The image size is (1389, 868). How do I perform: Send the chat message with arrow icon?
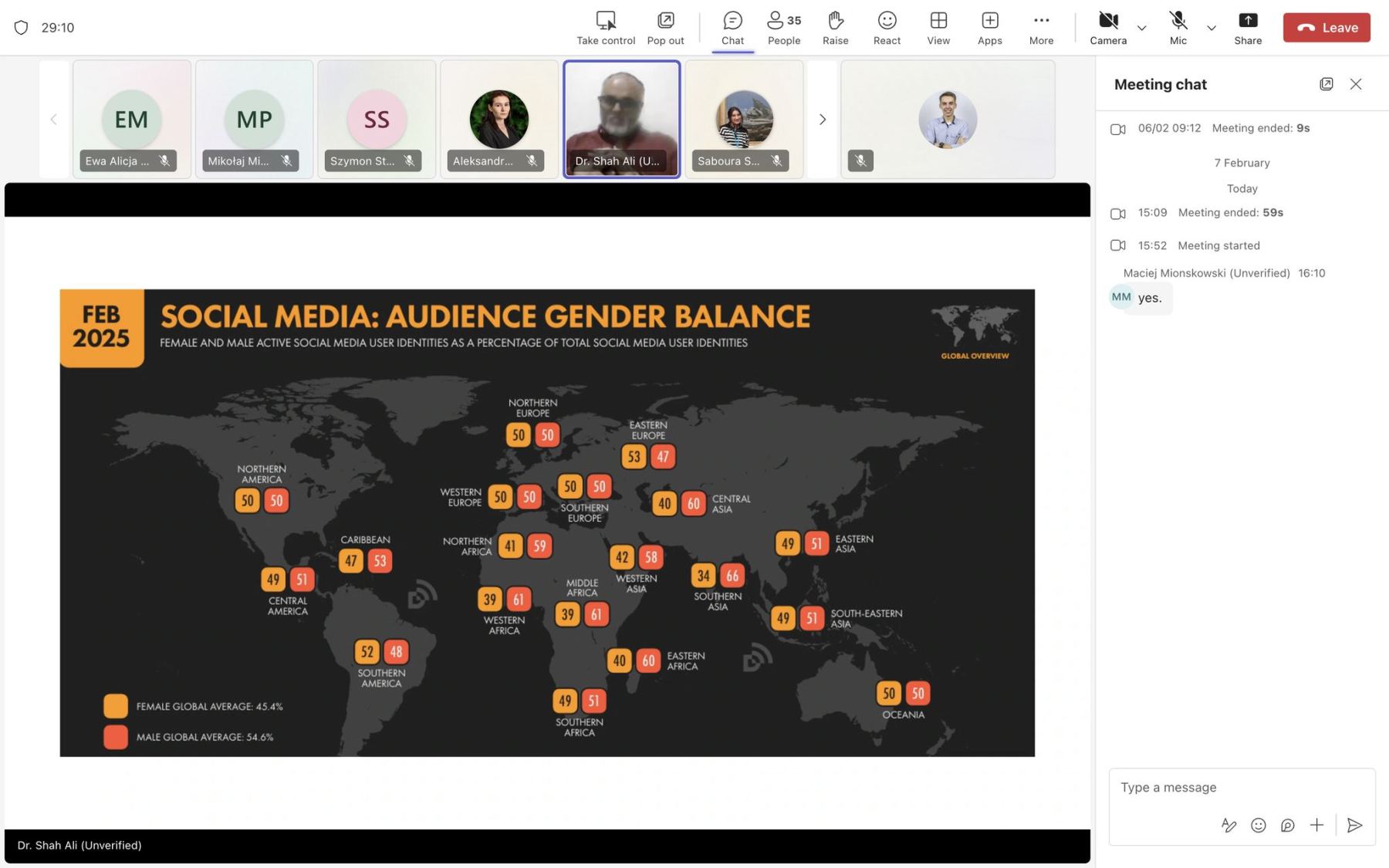pyautogui.click(x=1354, y=826)
